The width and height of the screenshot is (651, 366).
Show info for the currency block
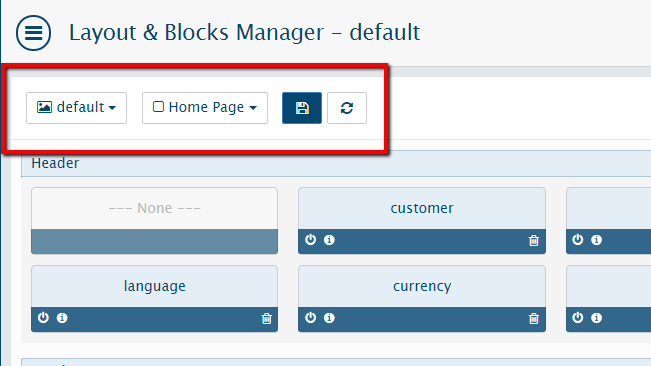(x=329, y=318)
